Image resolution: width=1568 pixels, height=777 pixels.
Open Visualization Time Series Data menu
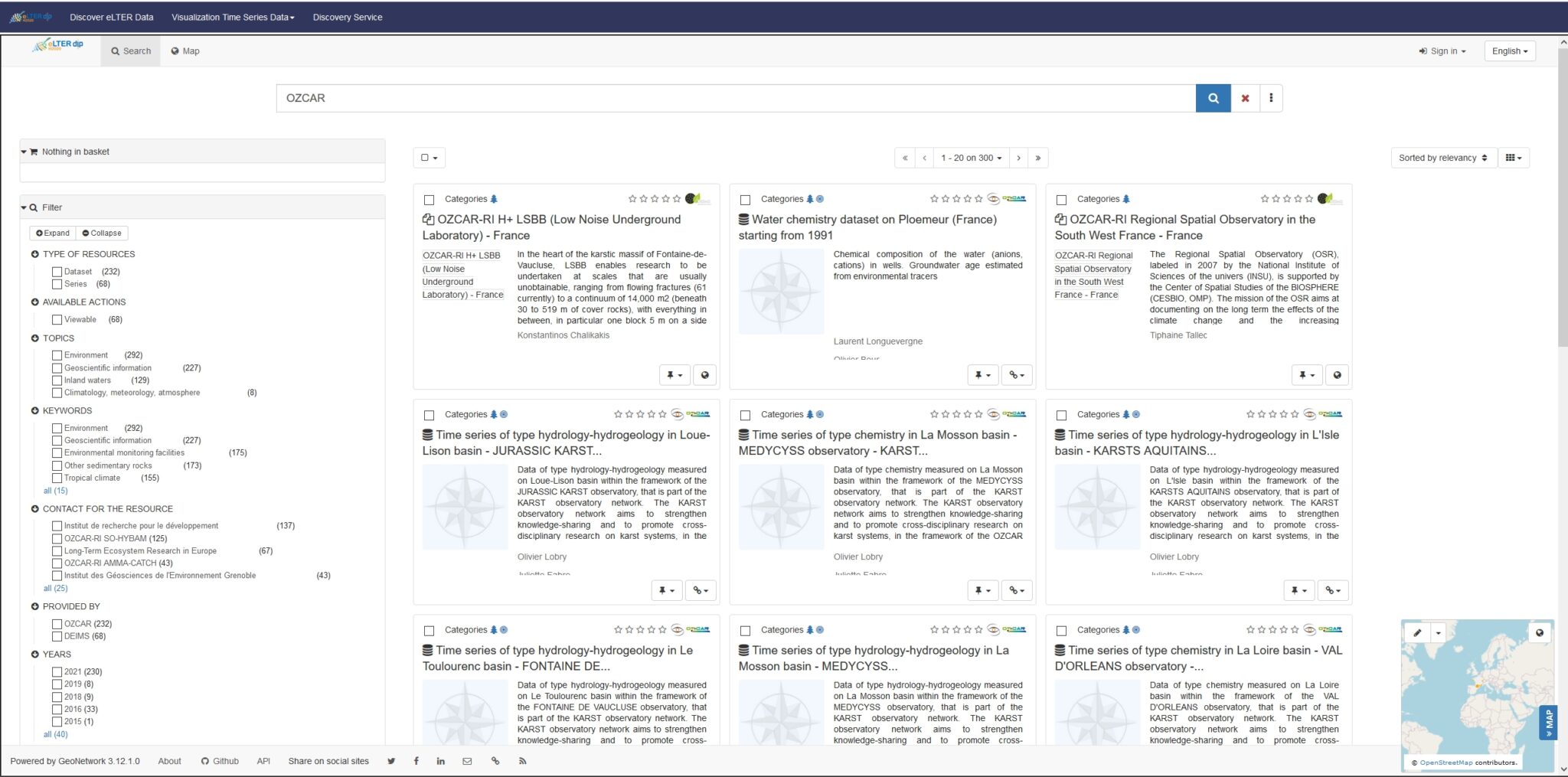[x=233, y=17]
